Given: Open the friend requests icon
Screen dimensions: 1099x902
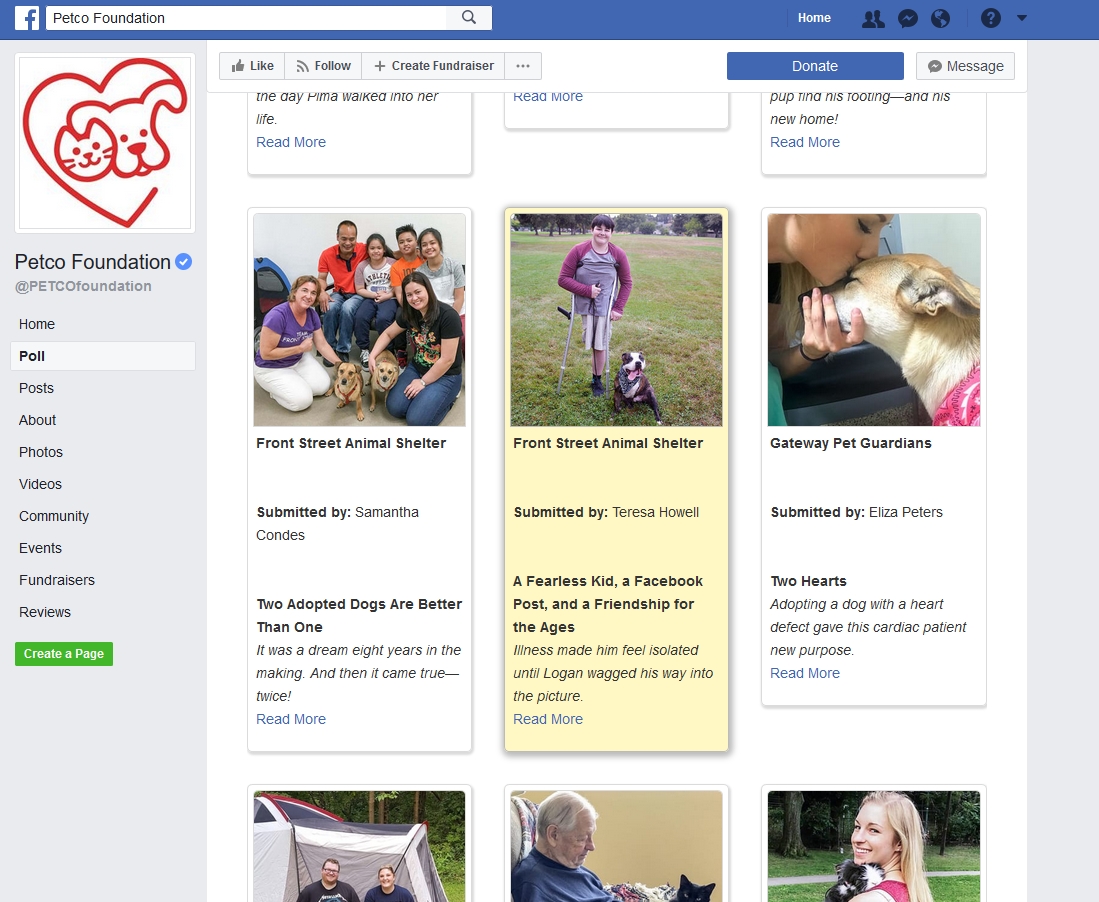Looking at the screenshot, I should pos(873,18).
